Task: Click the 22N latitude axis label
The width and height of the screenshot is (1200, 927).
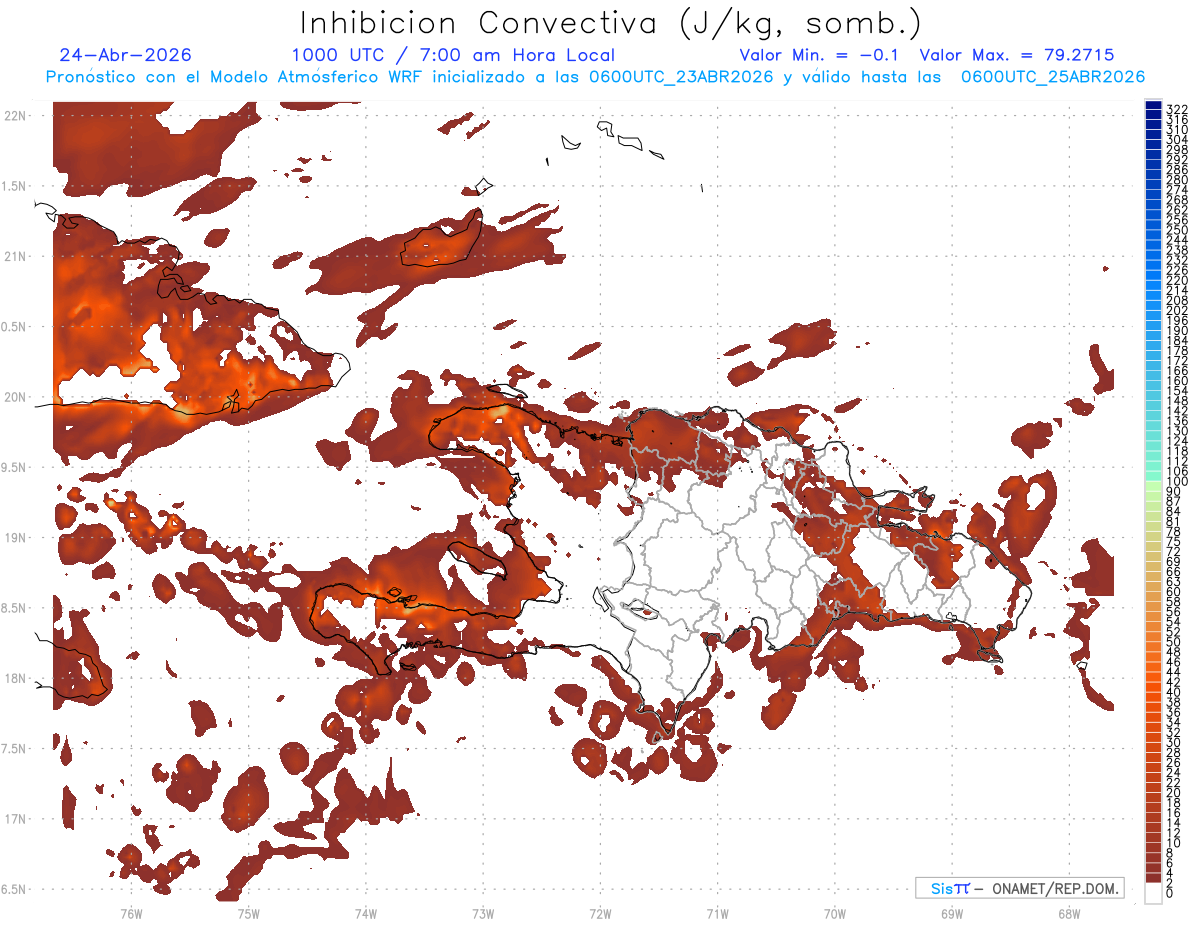Action: (14, 116)
